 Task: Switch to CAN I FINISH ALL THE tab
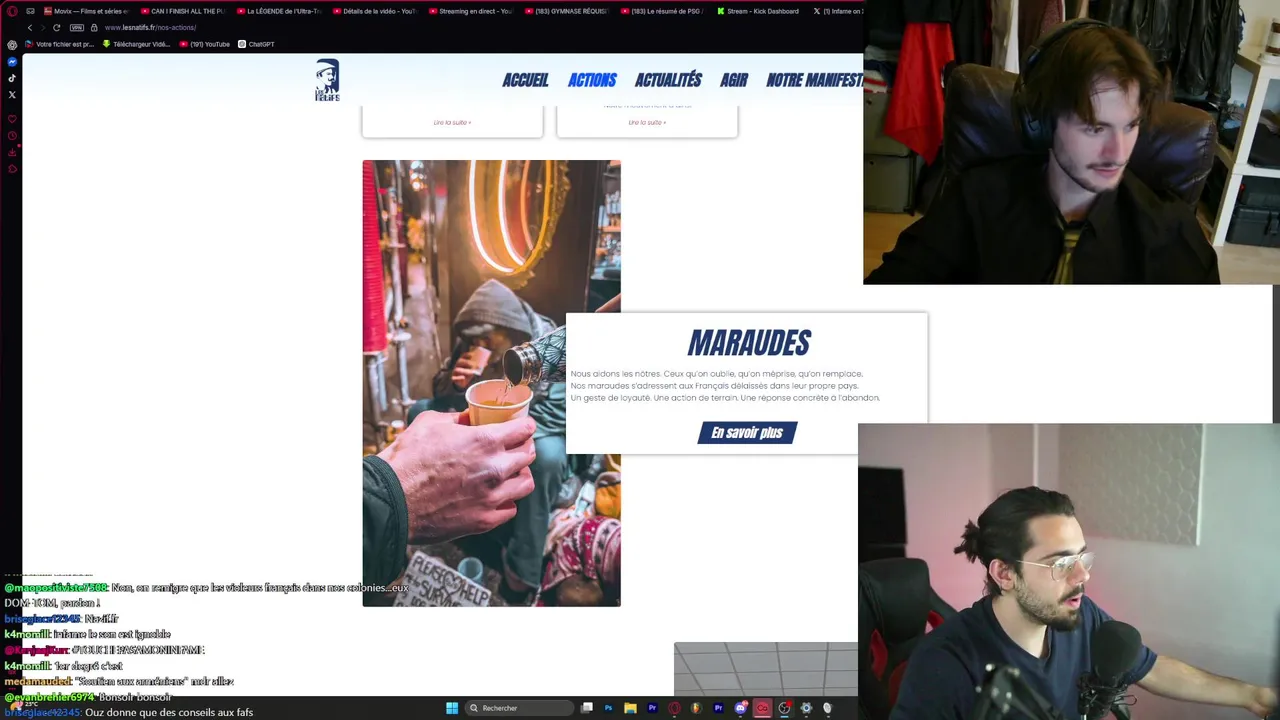click(x=184, y=11)
